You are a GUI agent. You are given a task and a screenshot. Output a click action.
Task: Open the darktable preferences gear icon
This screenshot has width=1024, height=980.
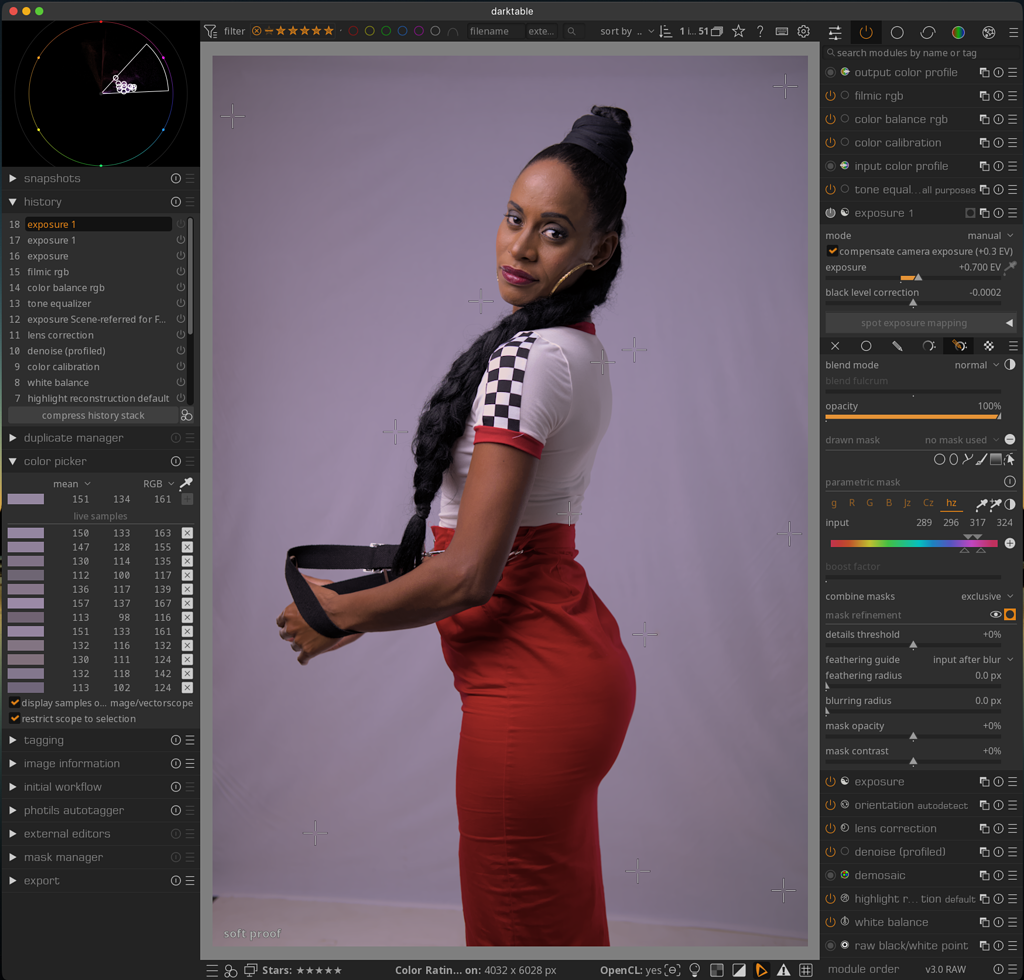point(804,31)
